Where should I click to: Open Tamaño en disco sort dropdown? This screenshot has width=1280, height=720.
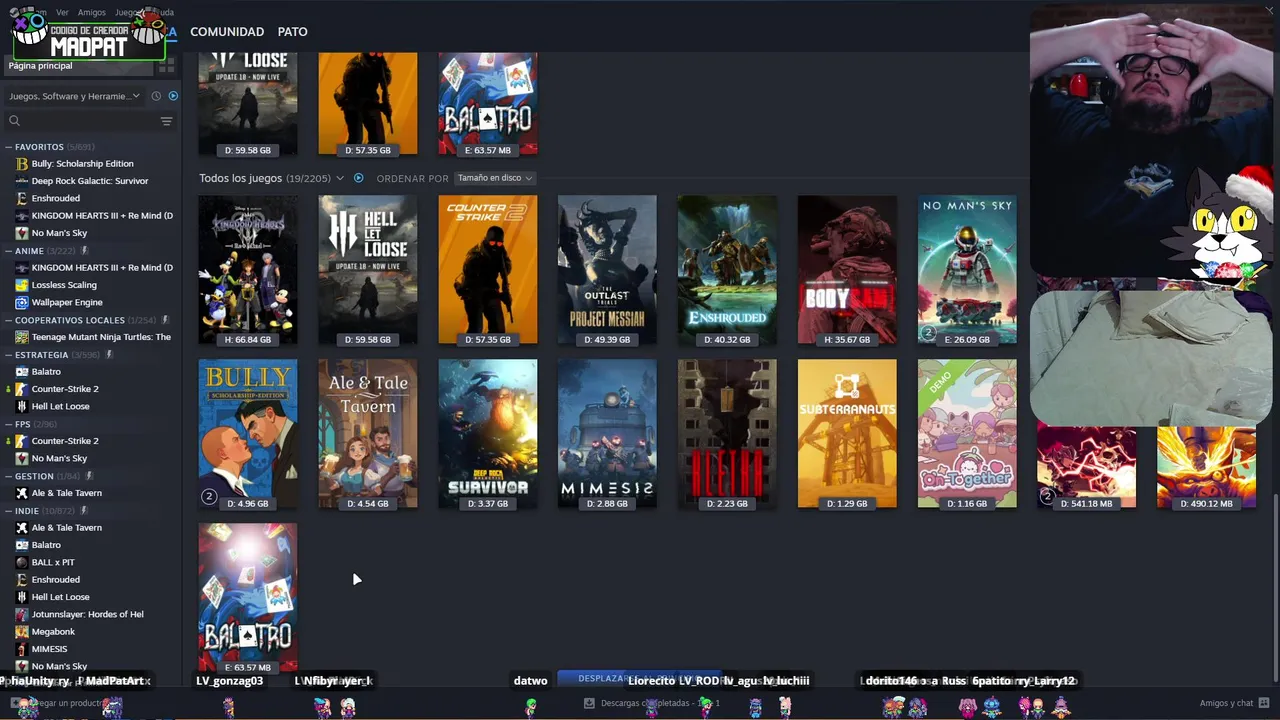pos(495,178)
